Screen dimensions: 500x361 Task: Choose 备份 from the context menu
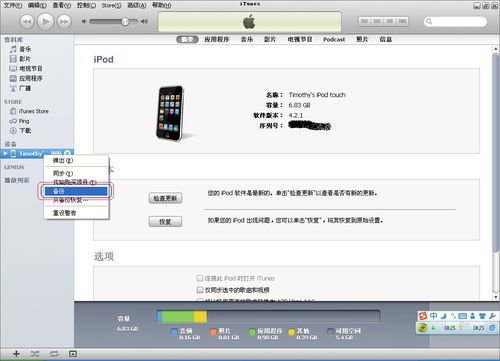pos(76,191)
